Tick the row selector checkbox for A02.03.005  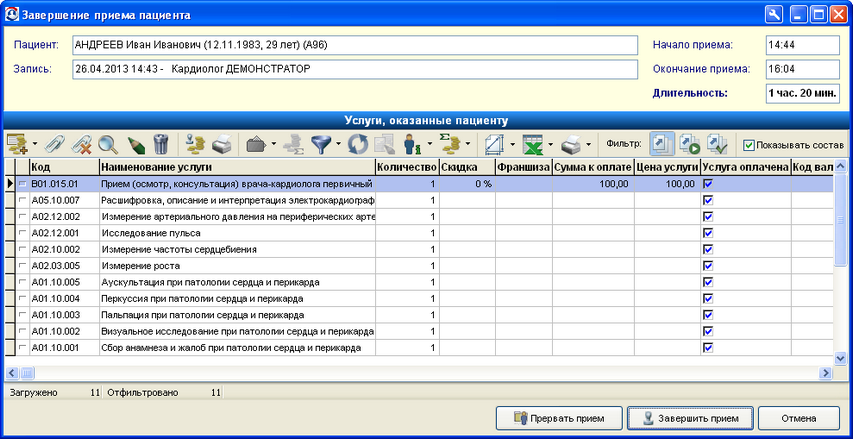pyautogui.click(x=22, y=266)
